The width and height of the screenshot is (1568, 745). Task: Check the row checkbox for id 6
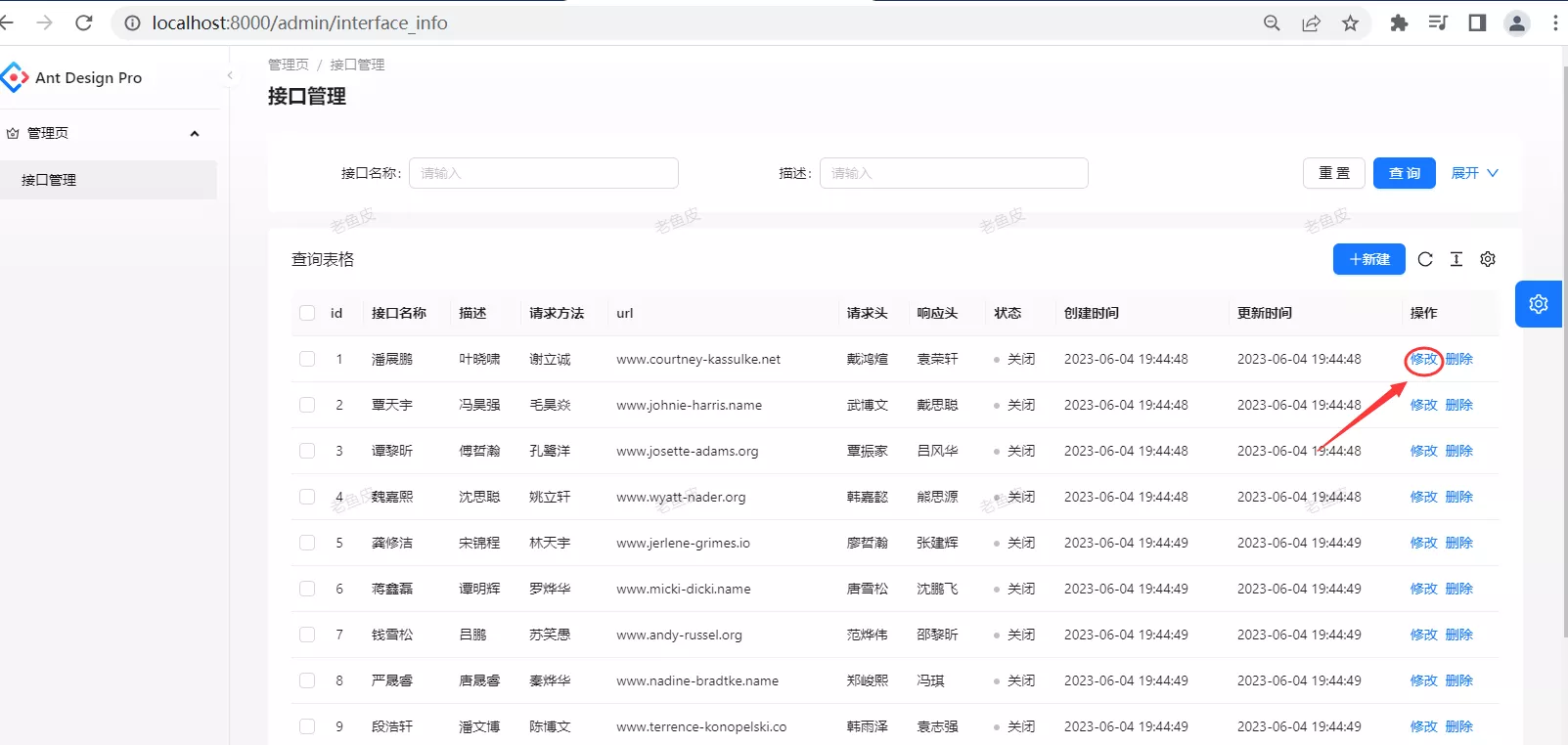coord(307,589)
